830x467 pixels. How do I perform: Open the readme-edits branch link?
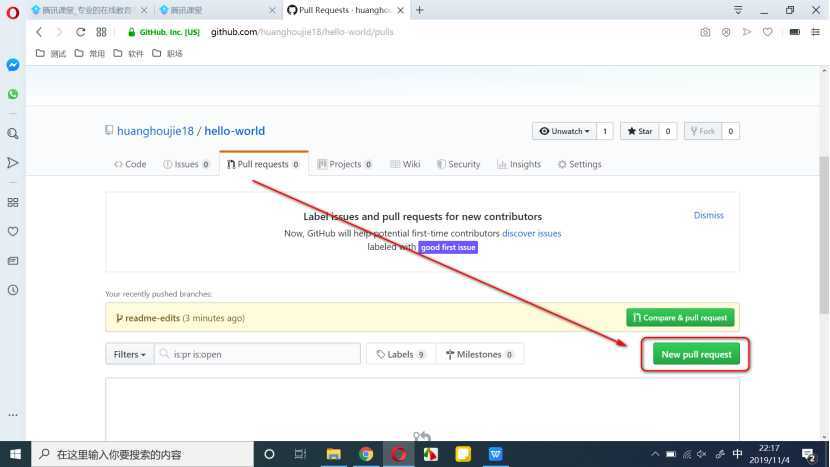[152, 318]
